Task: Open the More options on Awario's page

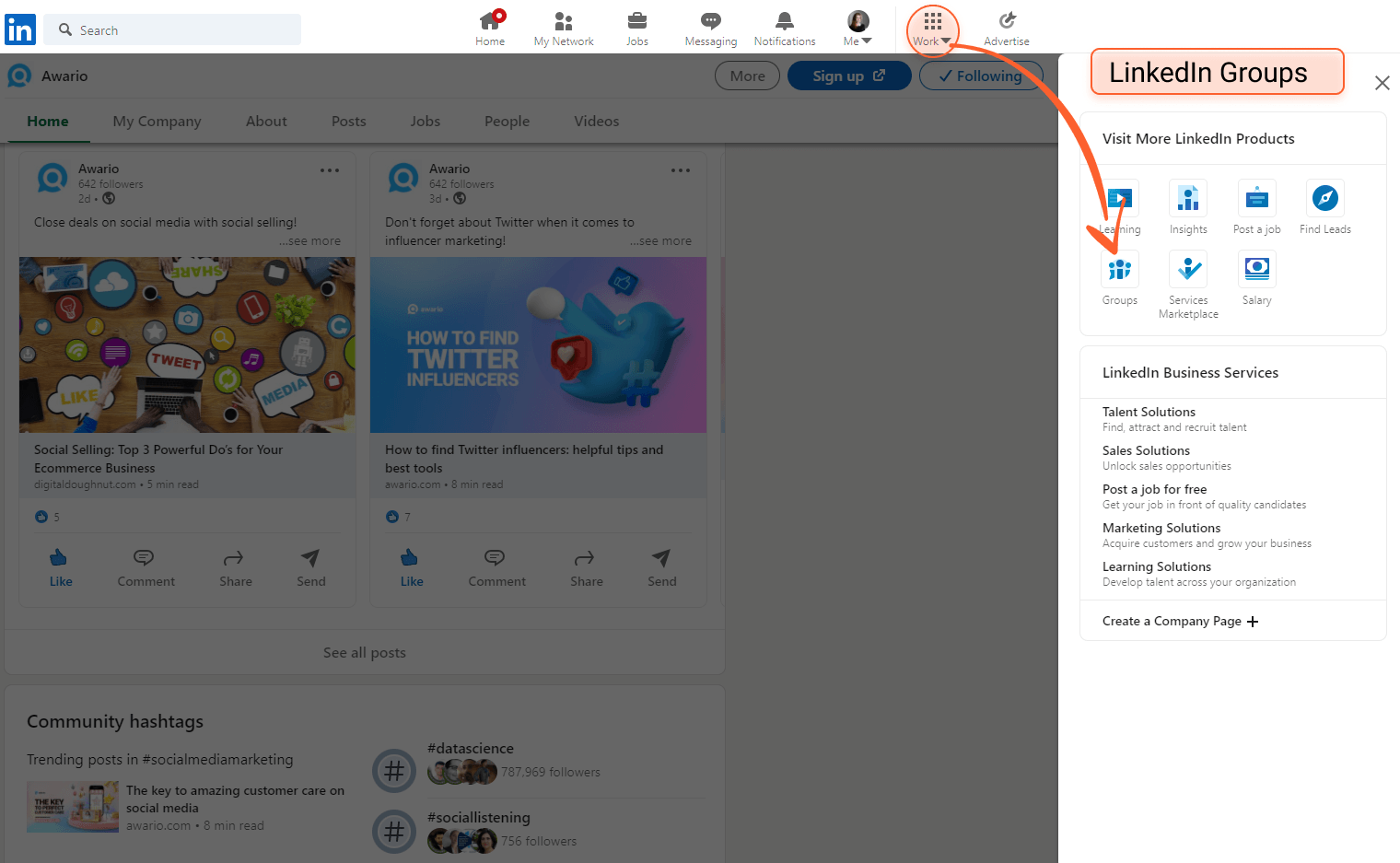Action: click(747, 76)
